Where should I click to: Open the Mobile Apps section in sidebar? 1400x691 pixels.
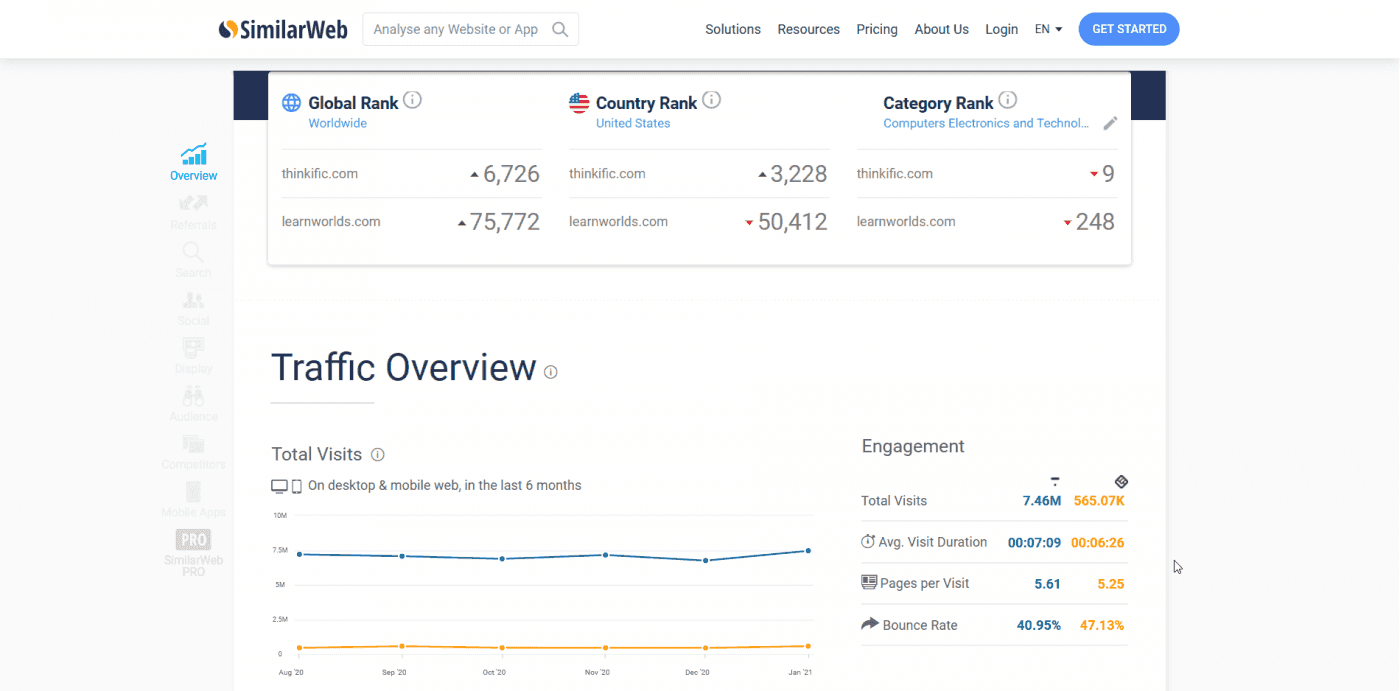click(194, 500)
